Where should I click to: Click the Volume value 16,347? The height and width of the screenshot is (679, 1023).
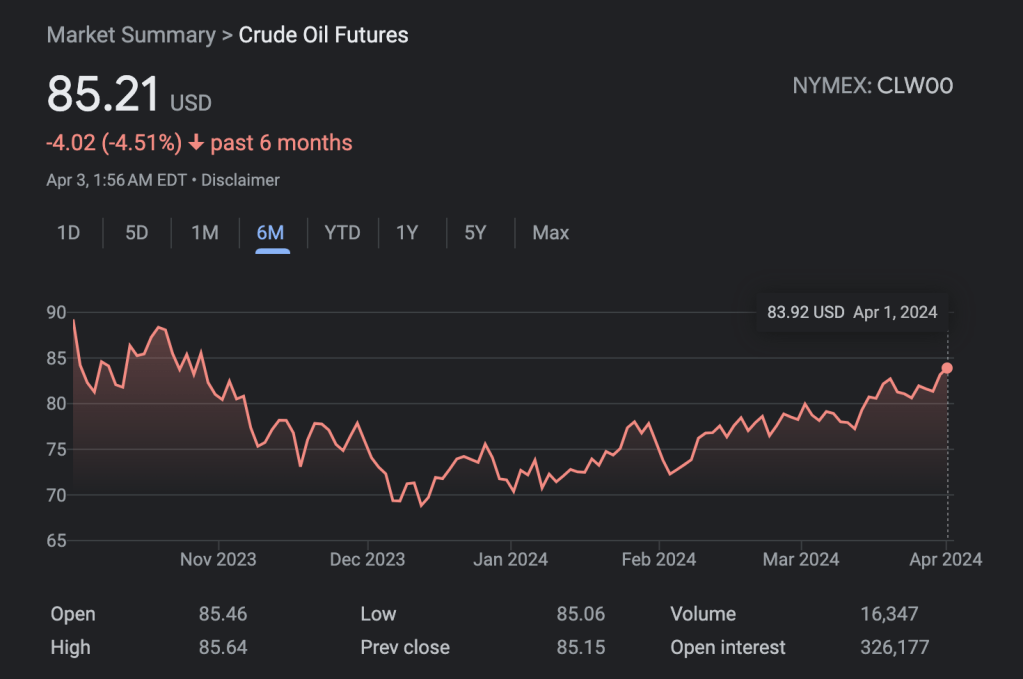pyautogui.click(x=888, y=614)
